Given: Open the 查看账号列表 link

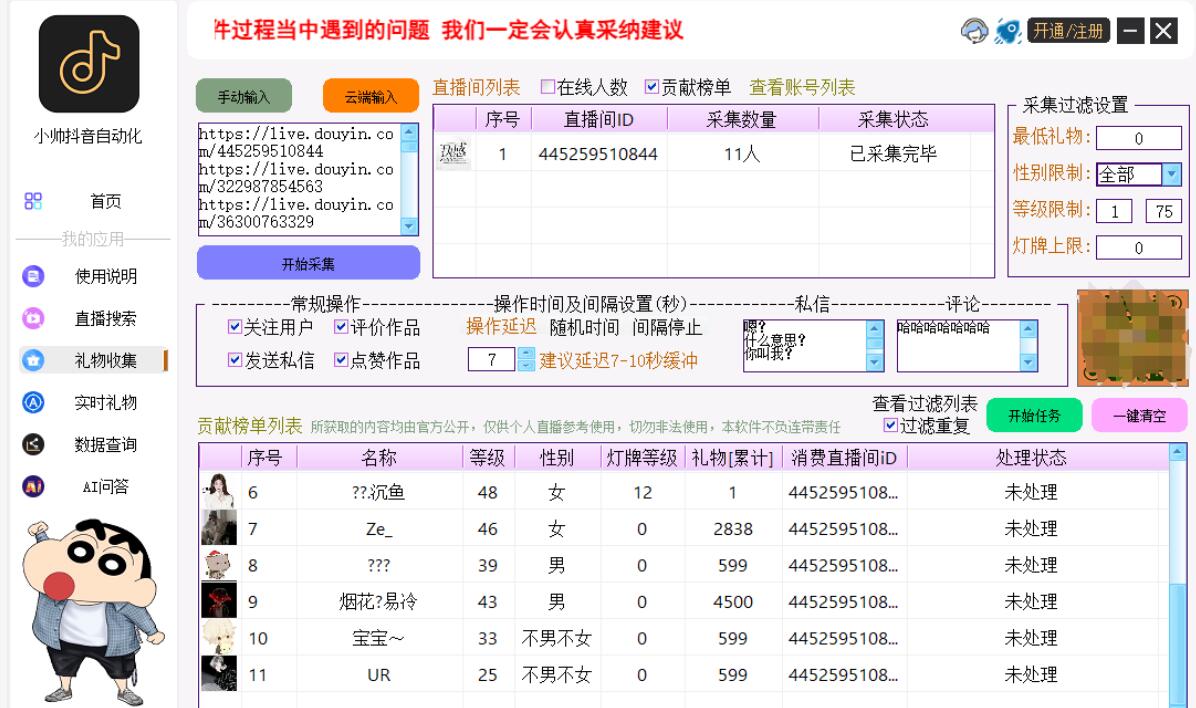Looking at the screenshot, I should (802, 87).
